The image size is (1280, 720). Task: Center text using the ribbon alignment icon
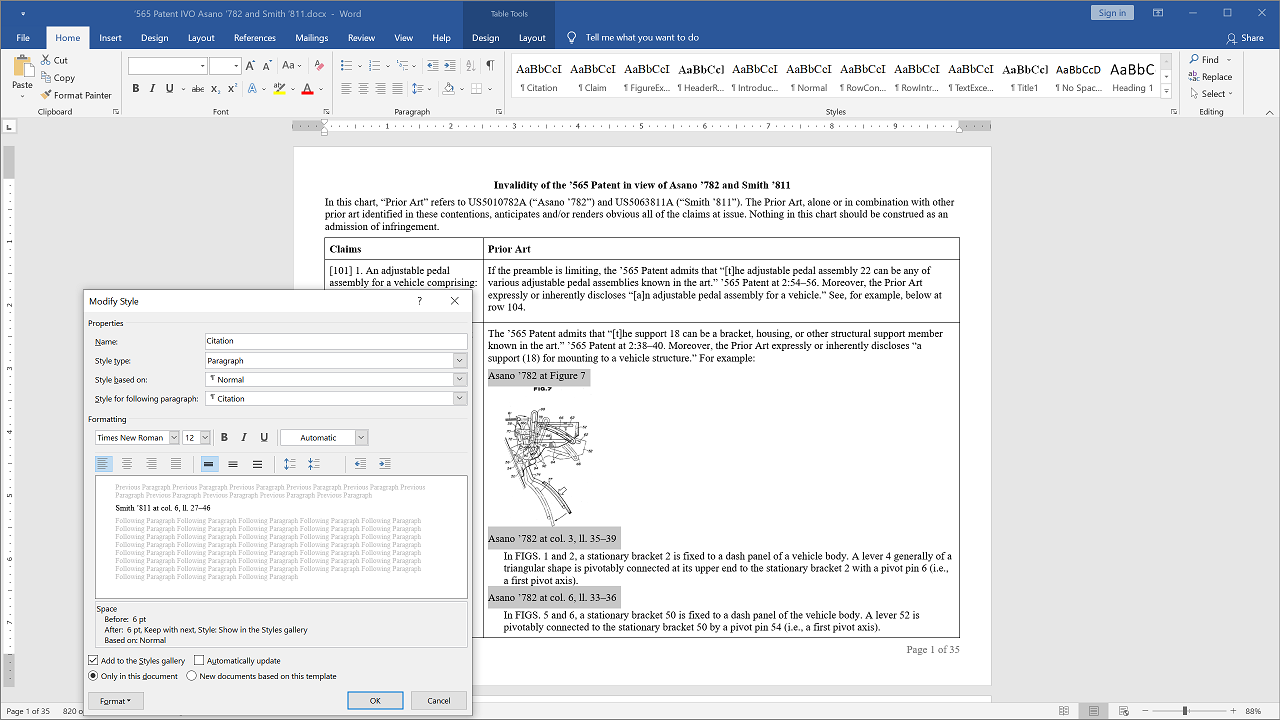[x=363, y=89]
